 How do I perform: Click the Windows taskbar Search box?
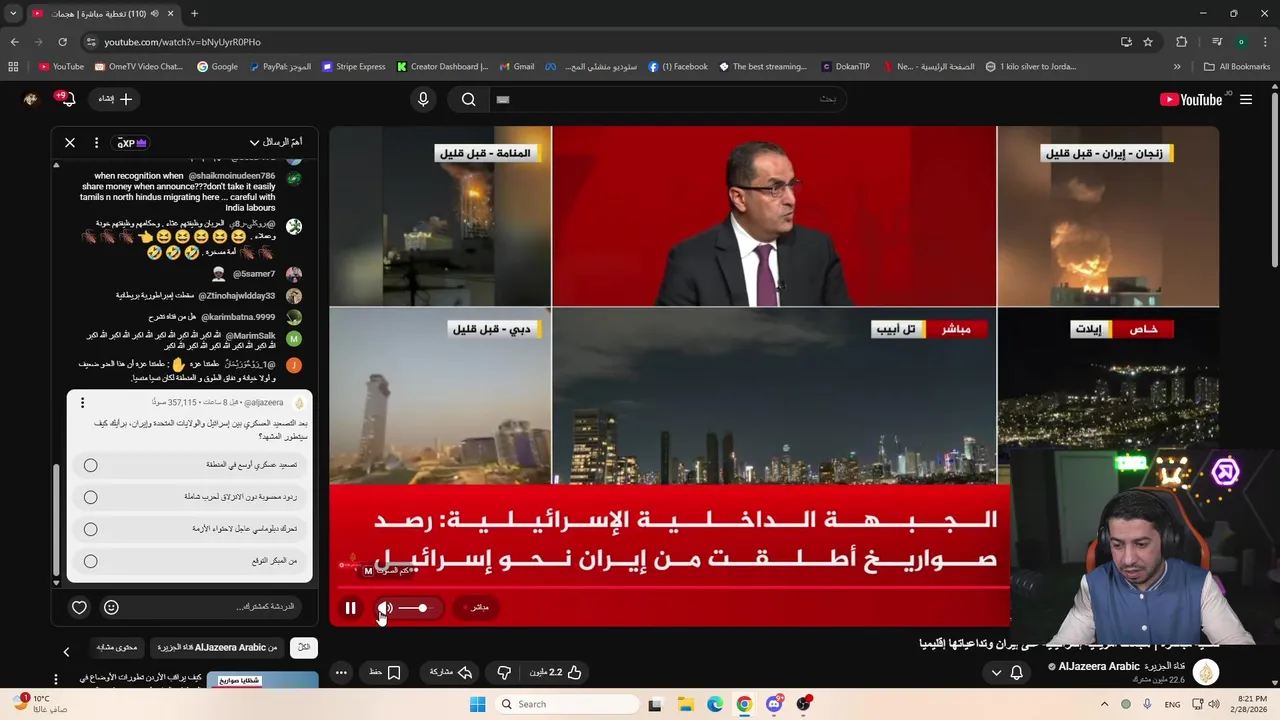click(567, 704)
